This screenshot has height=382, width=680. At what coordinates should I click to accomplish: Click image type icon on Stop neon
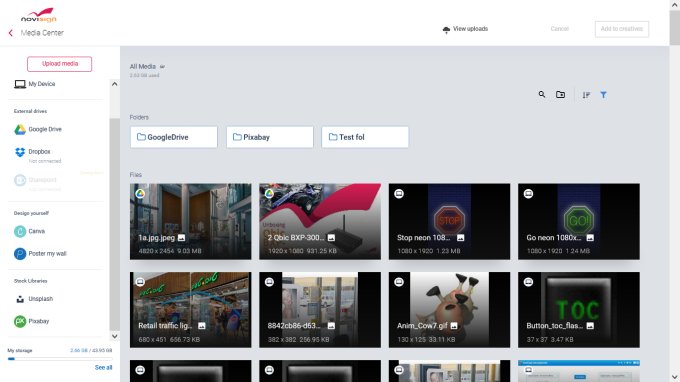click(x=461, y=238)
